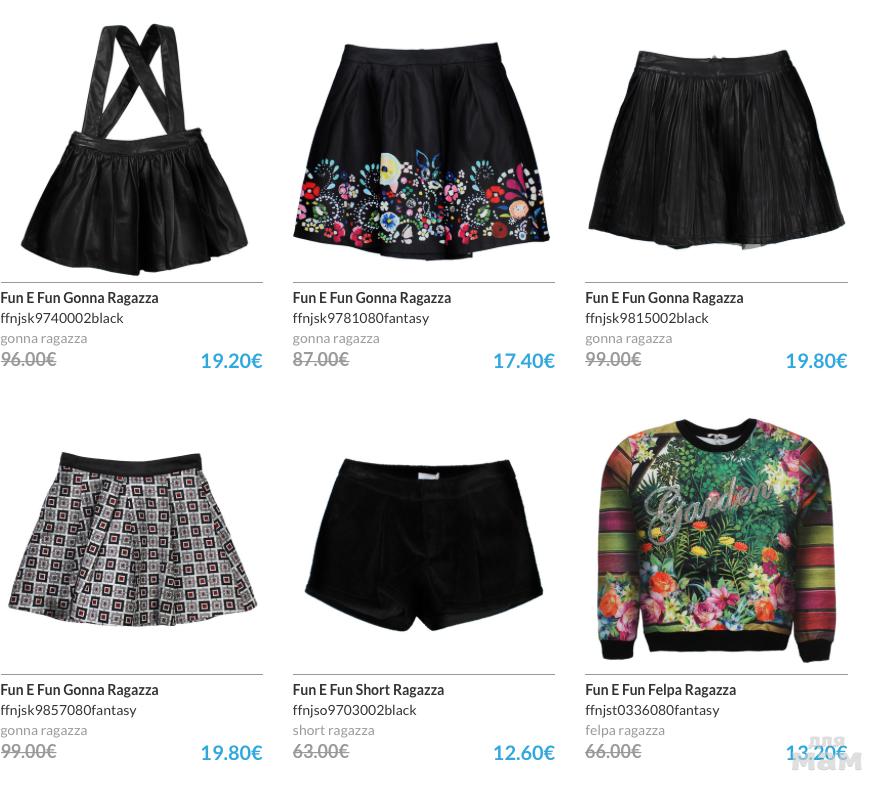Click the Fun E Fun Felpa Ragazza title
Screen dimensions: 877x785
(660, 690)
